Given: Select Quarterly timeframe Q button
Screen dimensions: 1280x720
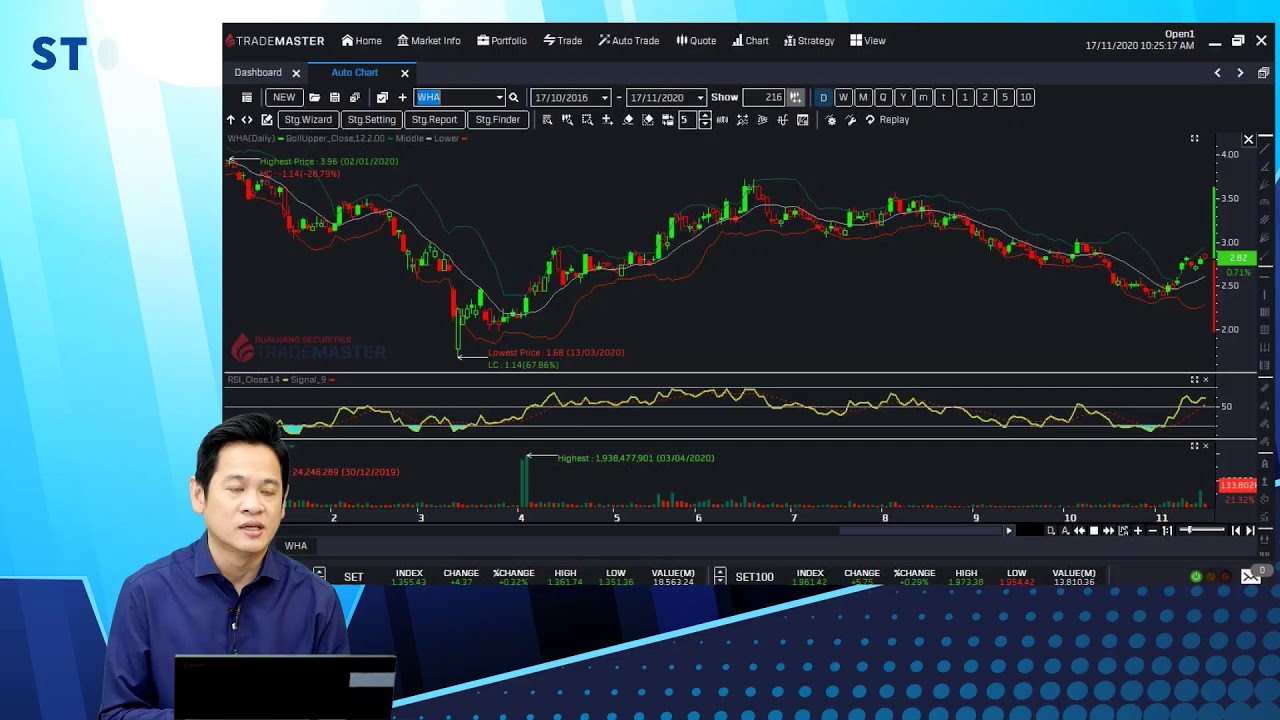Looking at the screenshot, I should coord(883,97).
